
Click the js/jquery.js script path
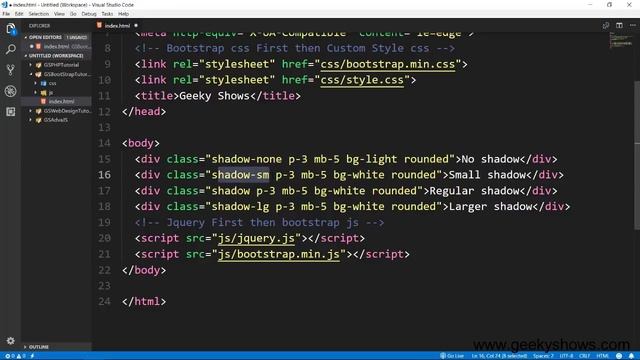click(x=256, y=238)
